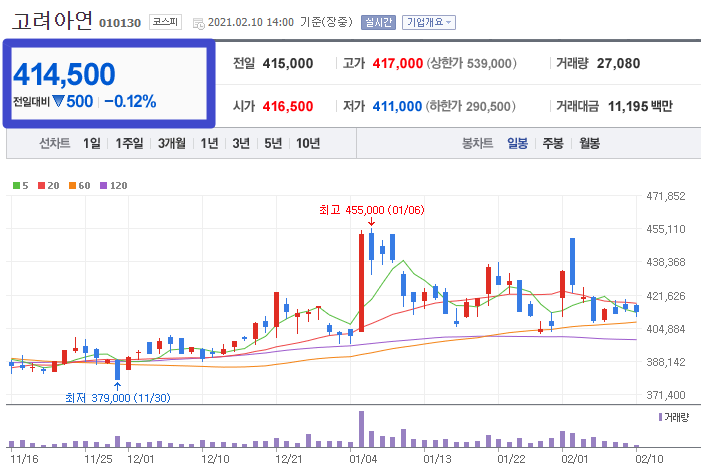Click the green 5-day moving average swatch
Image resolution: width=701 pixels, height=476 pixels.
point(17,185)
